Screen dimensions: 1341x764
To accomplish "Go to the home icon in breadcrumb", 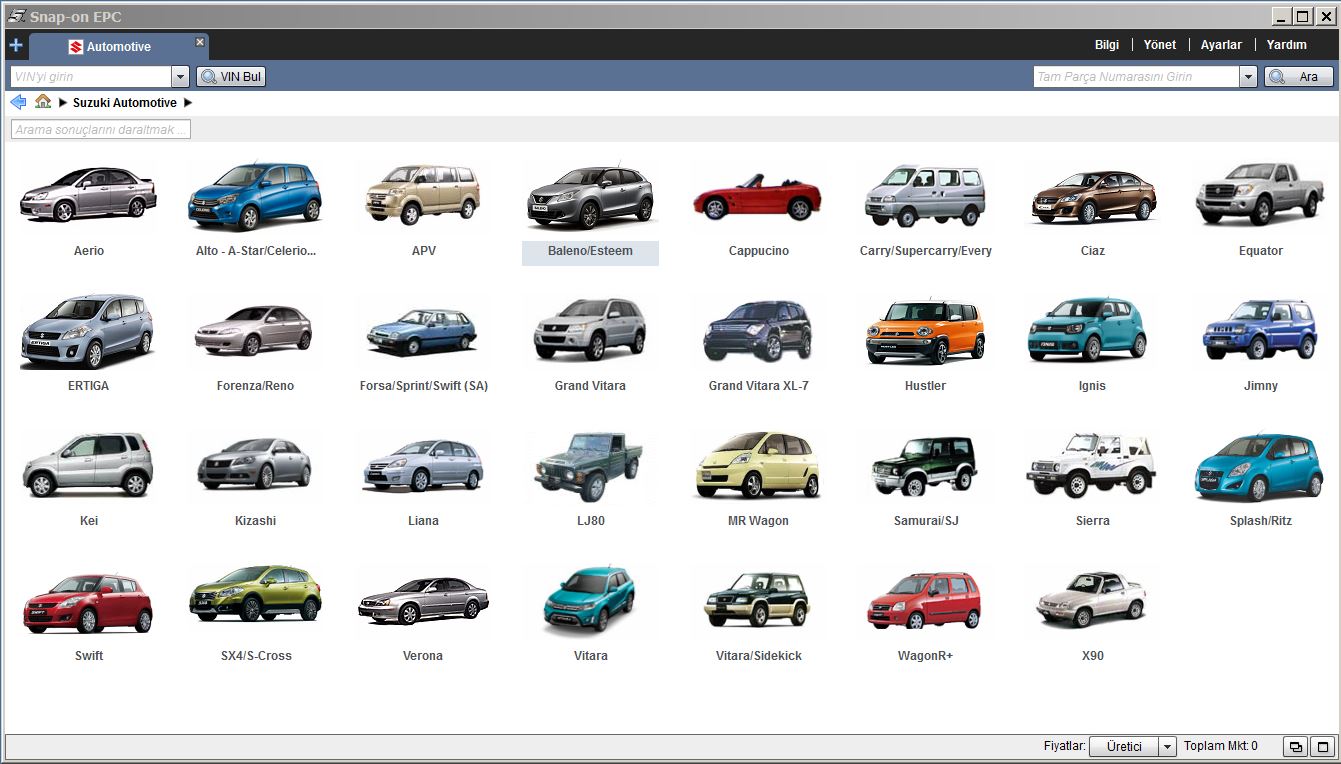I will (43, 102).
